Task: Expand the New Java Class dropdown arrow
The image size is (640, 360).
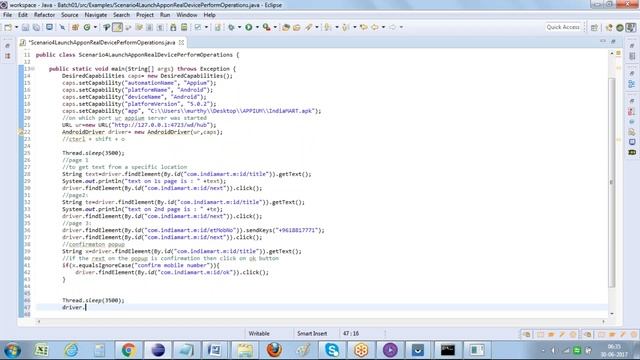Action: tap(95, 27)
